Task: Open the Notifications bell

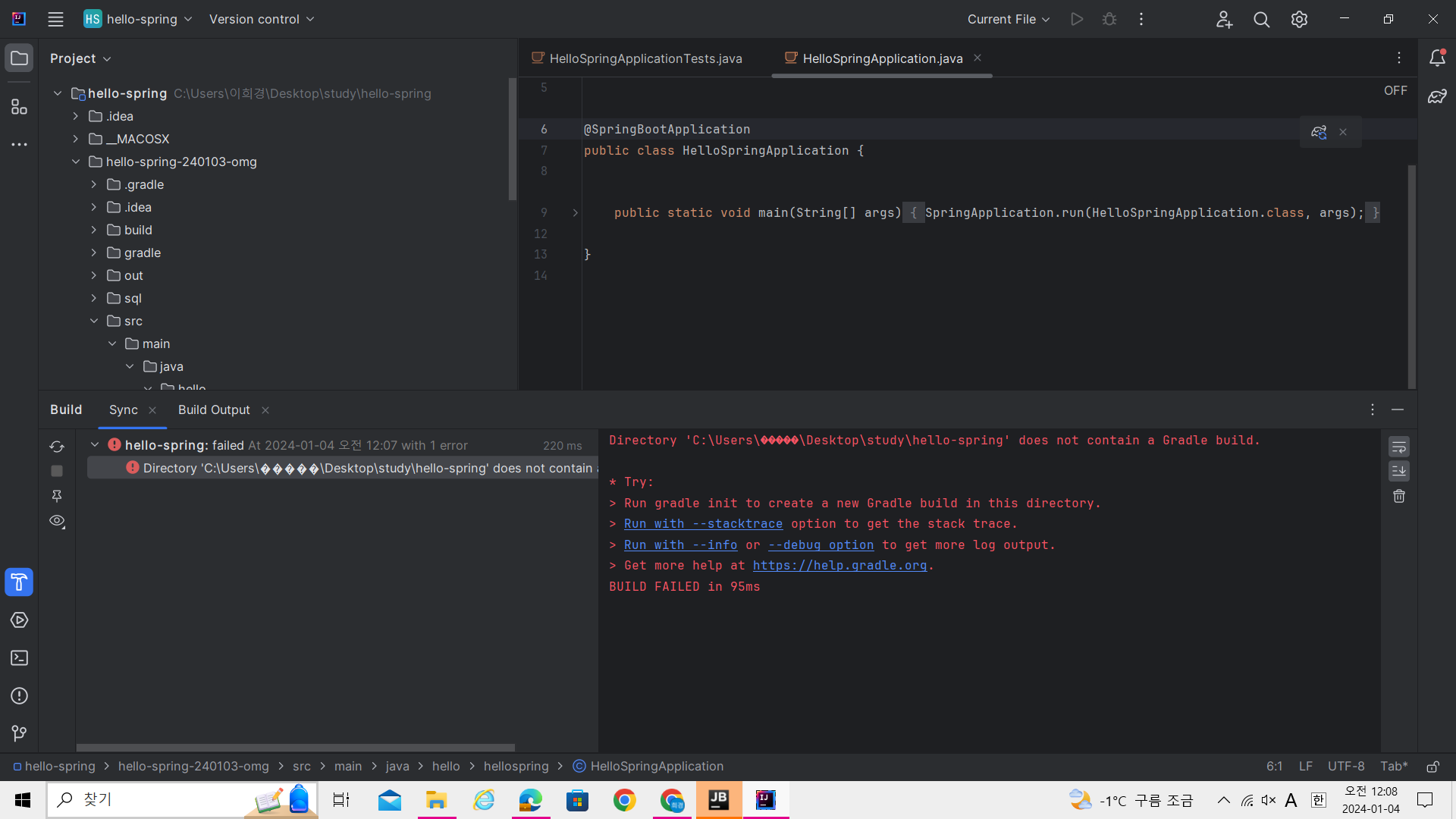Action: tap(1437, 58)
